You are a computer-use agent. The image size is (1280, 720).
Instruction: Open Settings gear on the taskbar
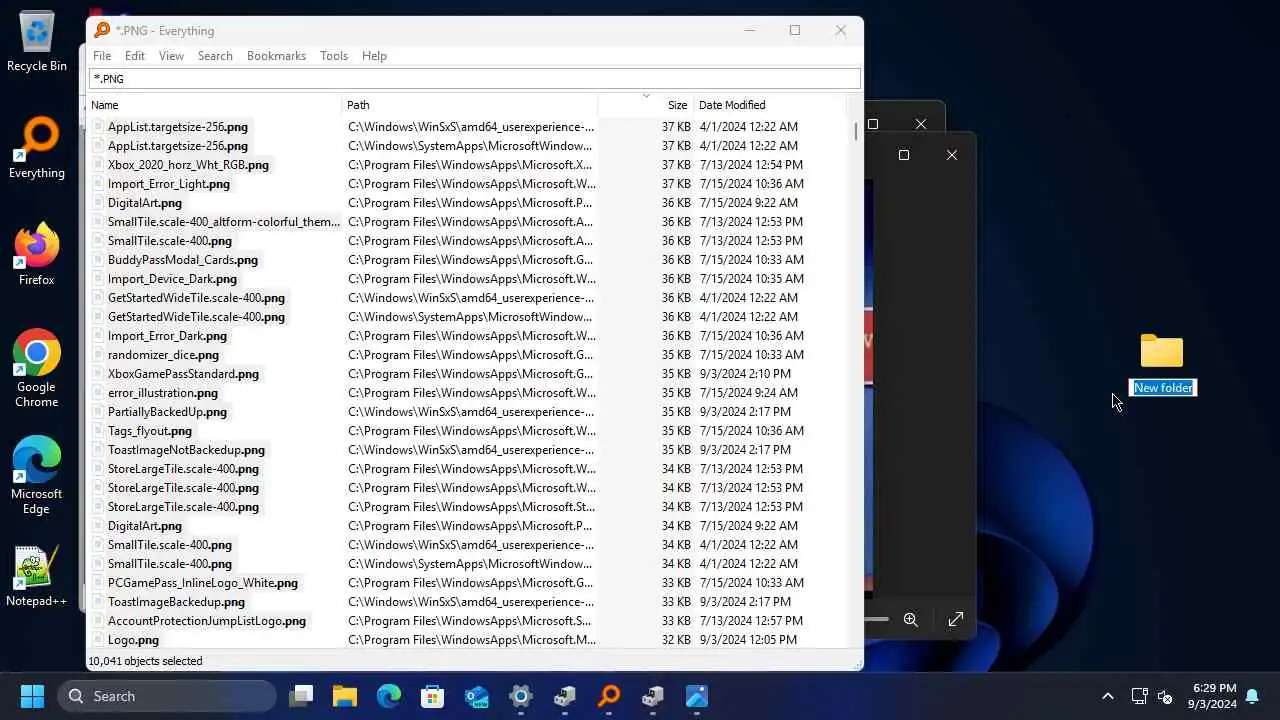coord(521,696)
